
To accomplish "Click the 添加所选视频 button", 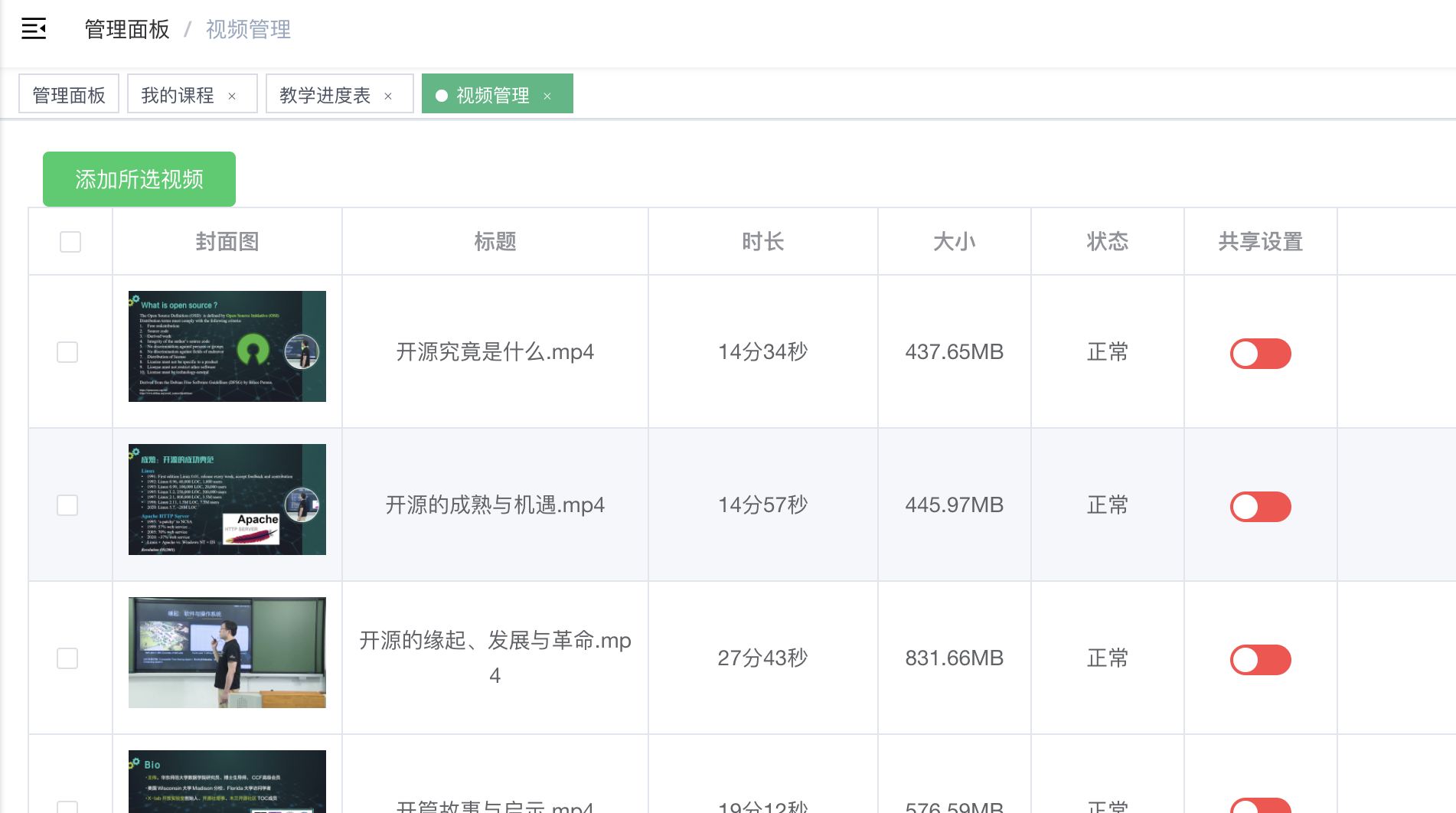I will [139, 179].
